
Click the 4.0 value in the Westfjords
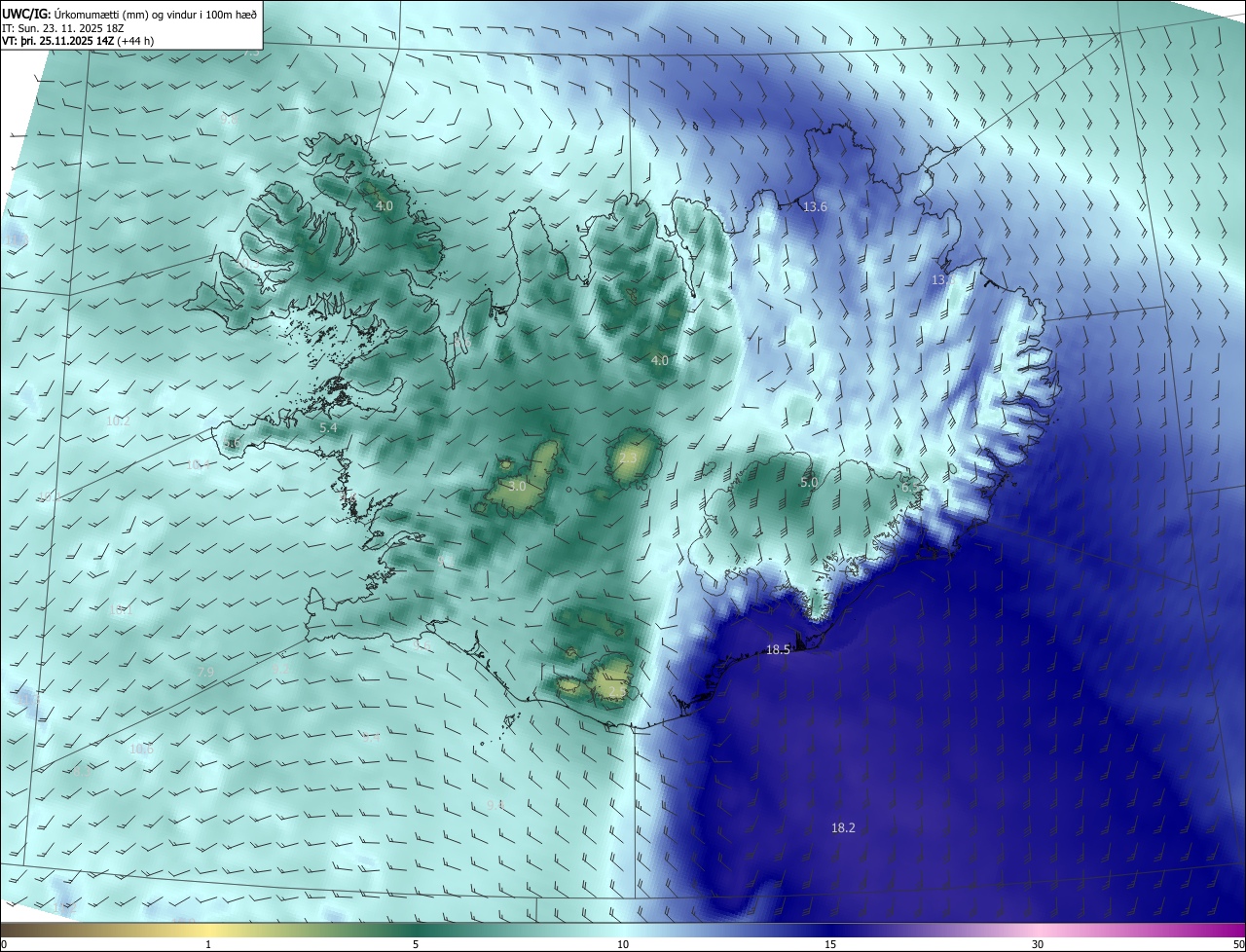coord(385,206)
